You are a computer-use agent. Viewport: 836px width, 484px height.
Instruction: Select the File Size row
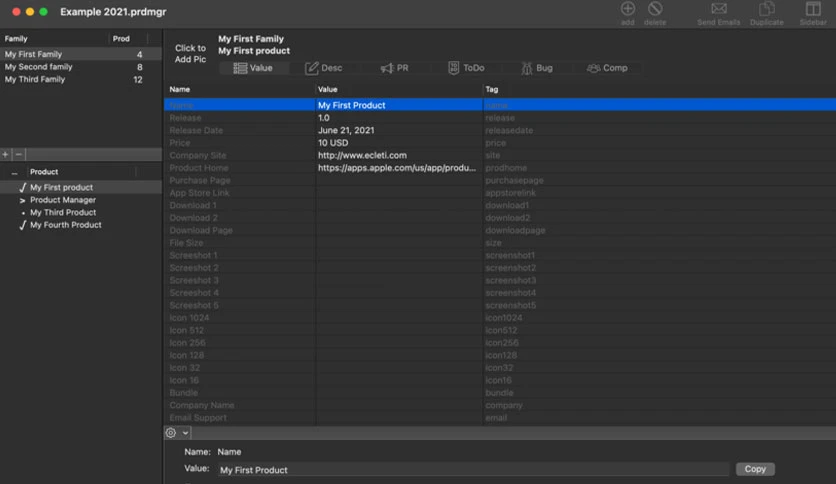click(500, 243)
